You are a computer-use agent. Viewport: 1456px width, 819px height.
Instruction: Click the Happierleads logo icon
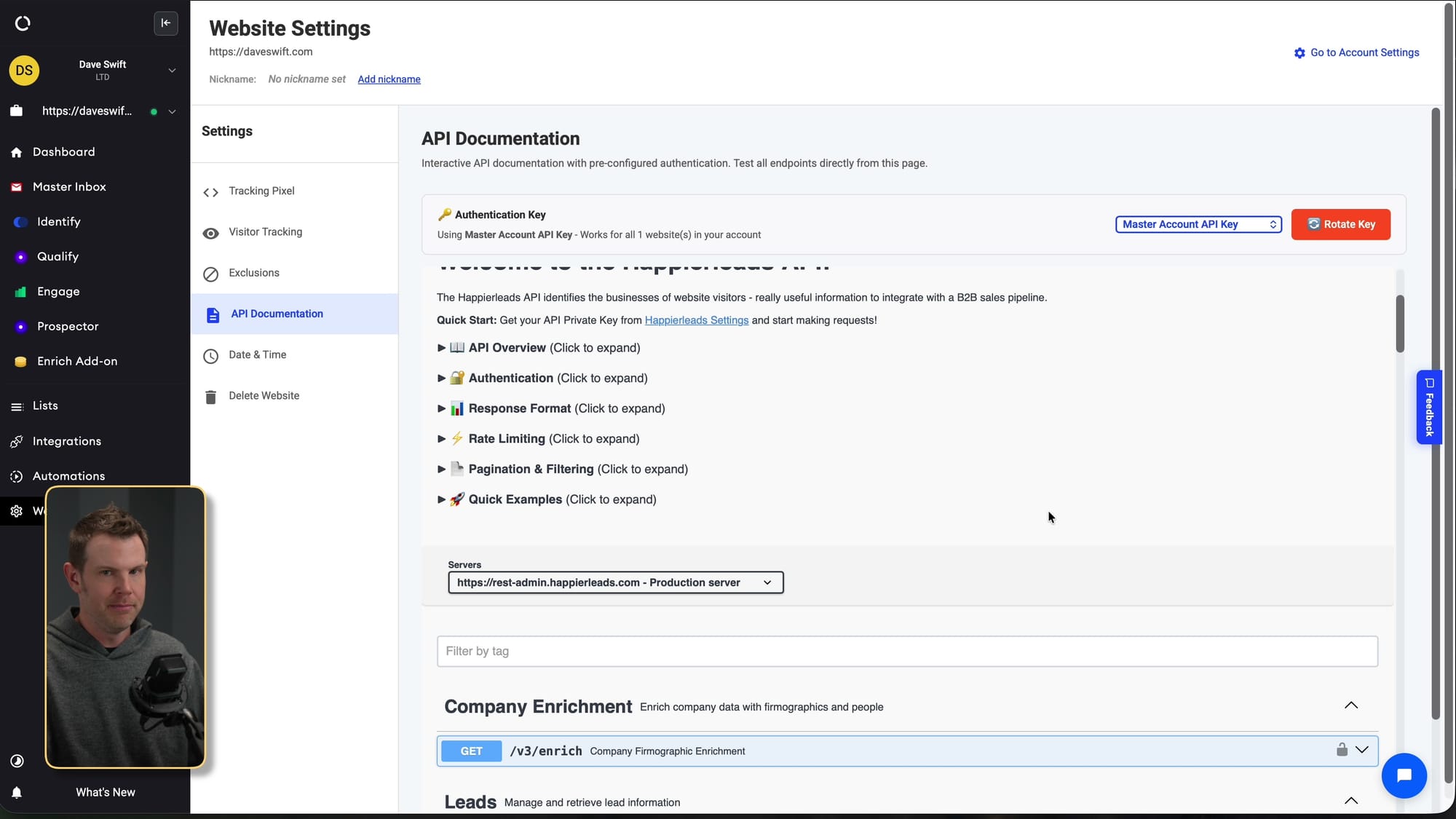(x=23, y=23)
